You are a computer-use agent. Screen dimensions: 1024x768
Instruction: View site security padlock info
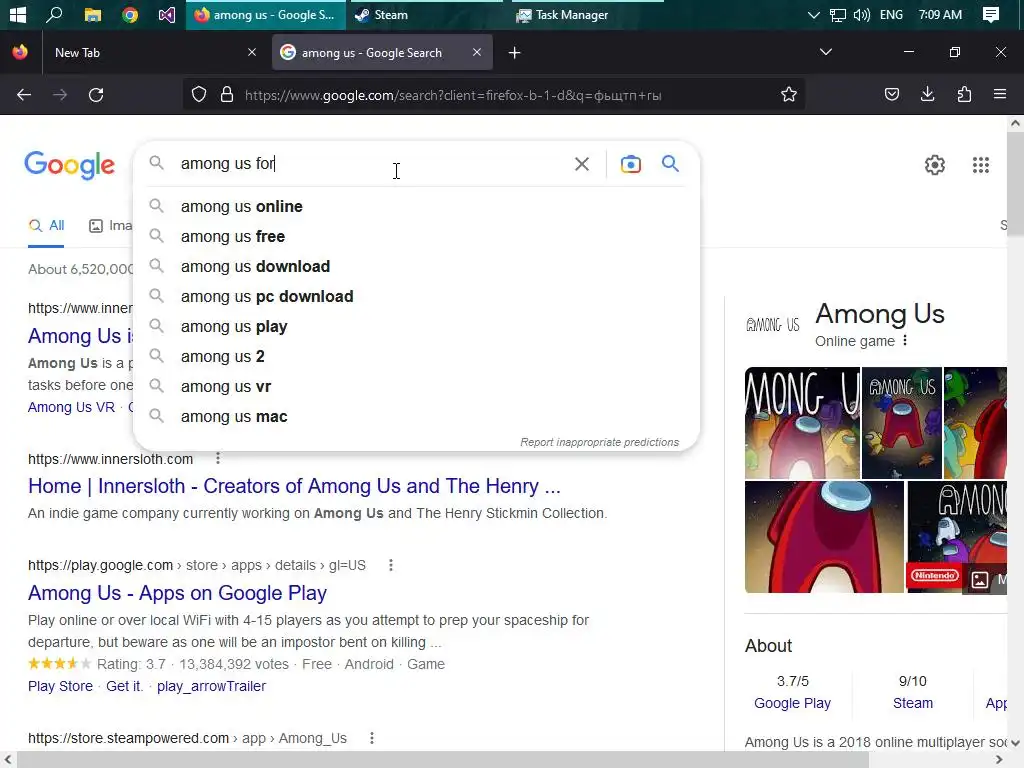227,95
